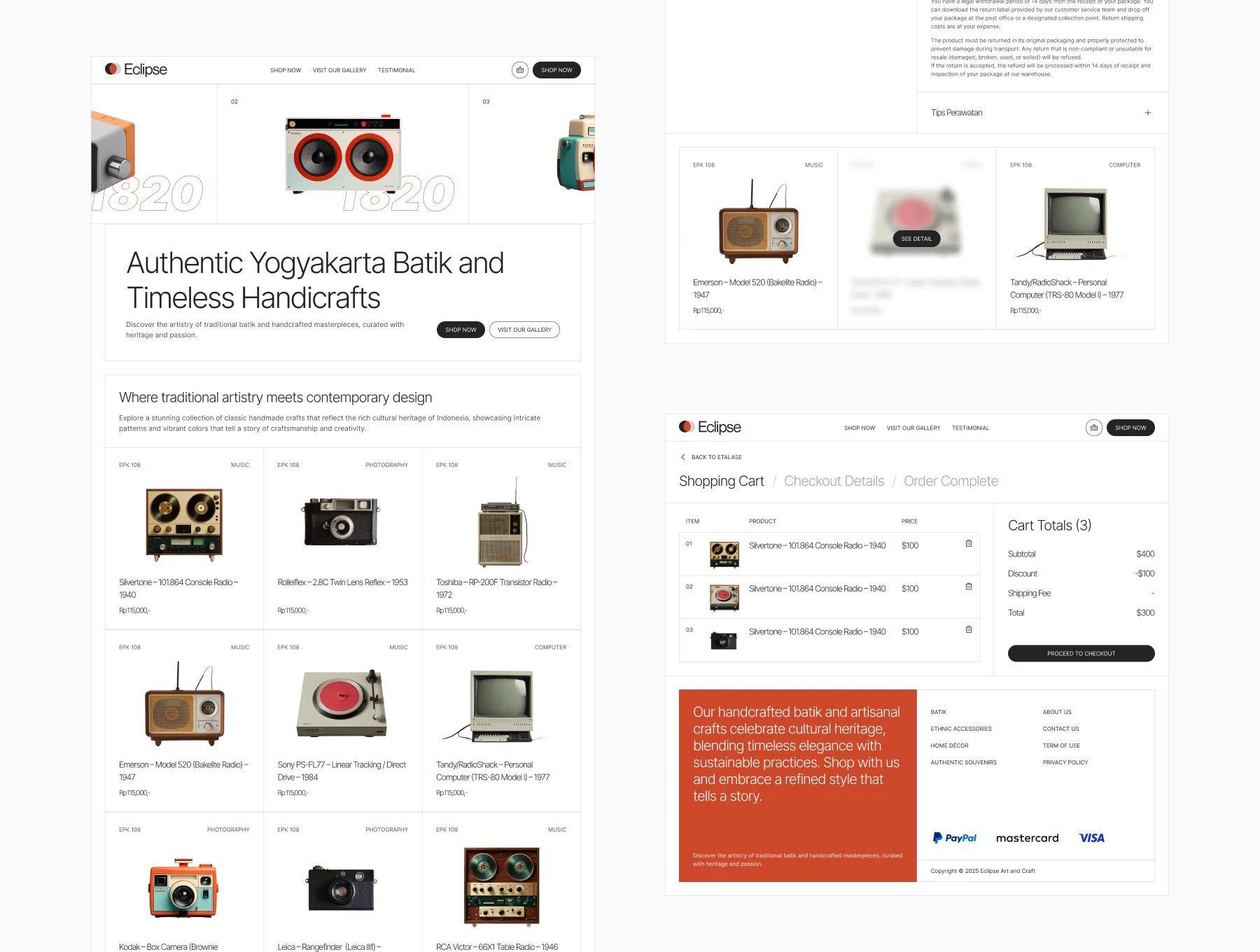Click the 'Cart Totals (3)' heading
This screenshot has width=1260, height=952.
pyautogui.click(x=1049, y=526)
